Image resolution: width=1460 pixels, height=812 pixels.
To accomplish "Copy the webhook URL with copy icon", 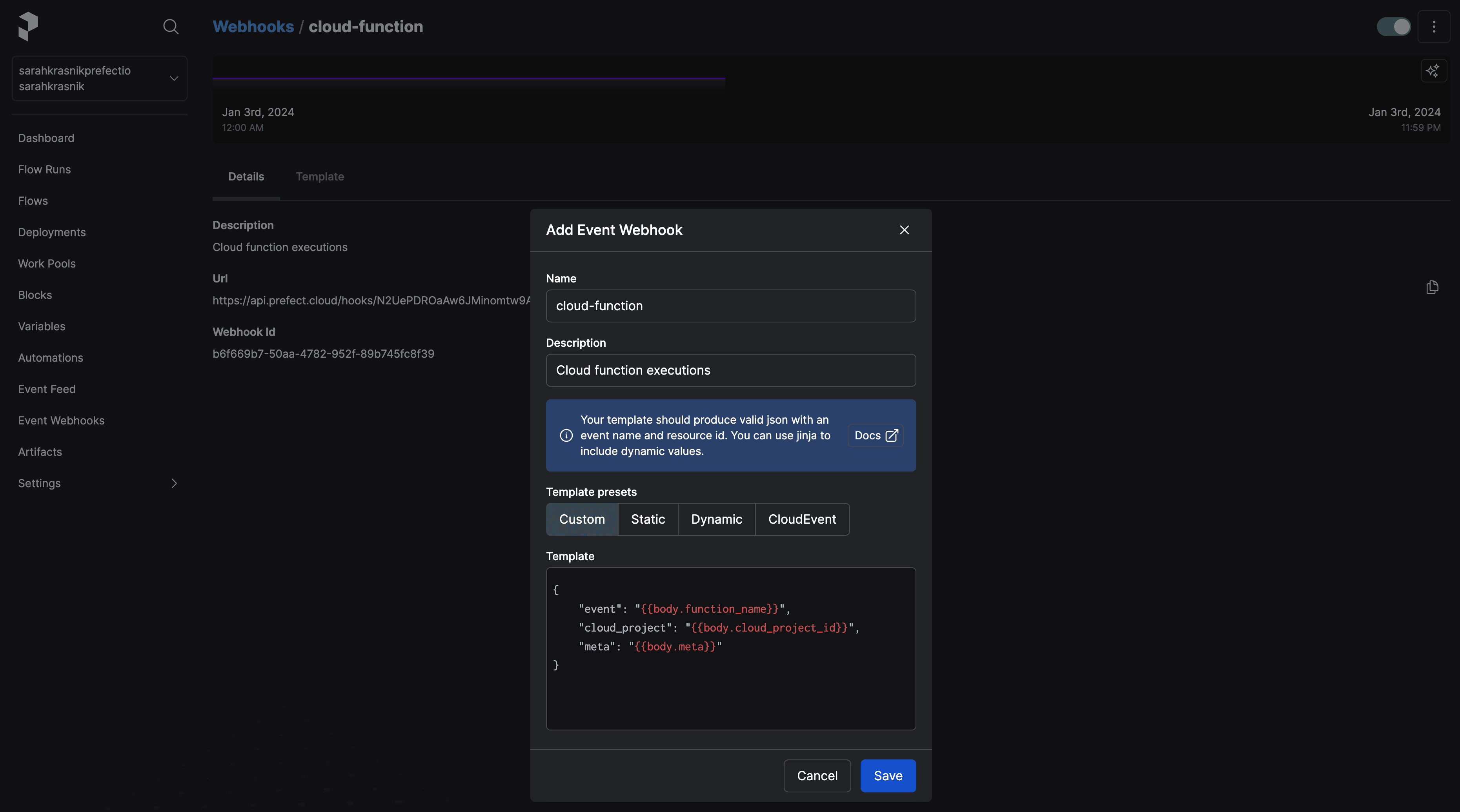I will 1432,287.
